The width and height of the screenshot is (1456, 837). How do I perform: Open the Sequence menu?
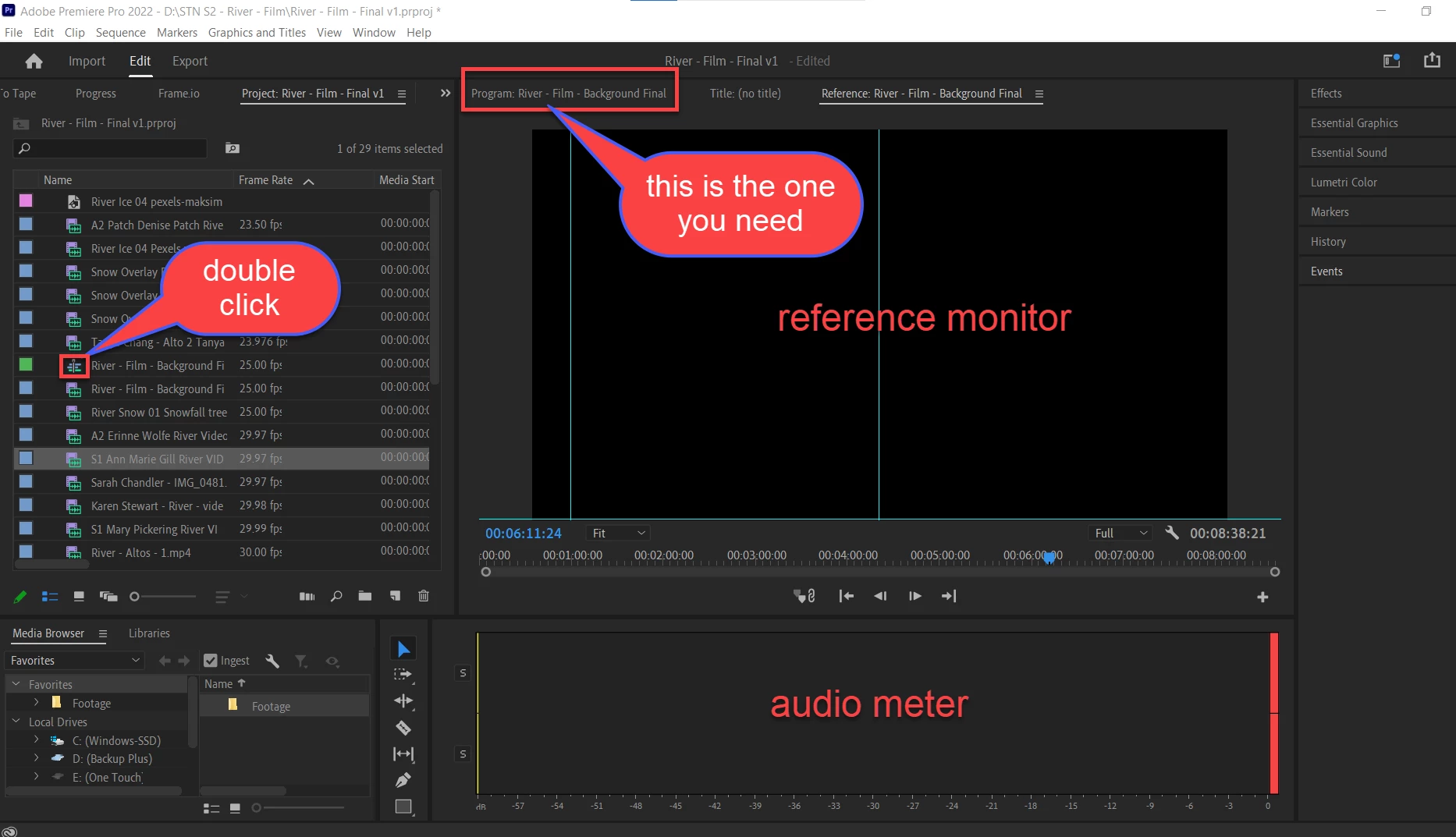click(120, 32)
